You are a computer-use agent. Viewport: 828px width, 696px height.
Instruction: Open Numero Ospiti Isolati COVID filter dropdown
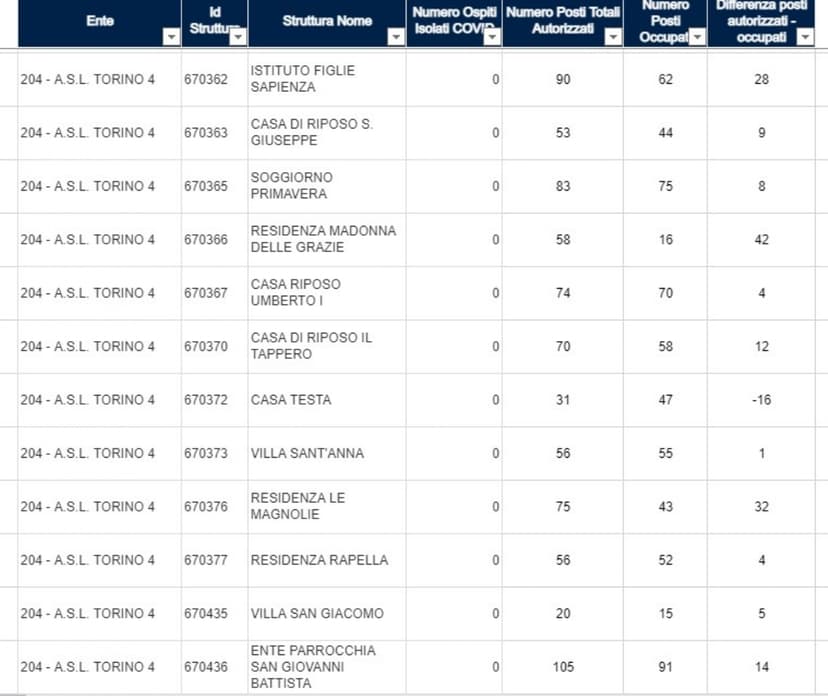coord(491,37)
